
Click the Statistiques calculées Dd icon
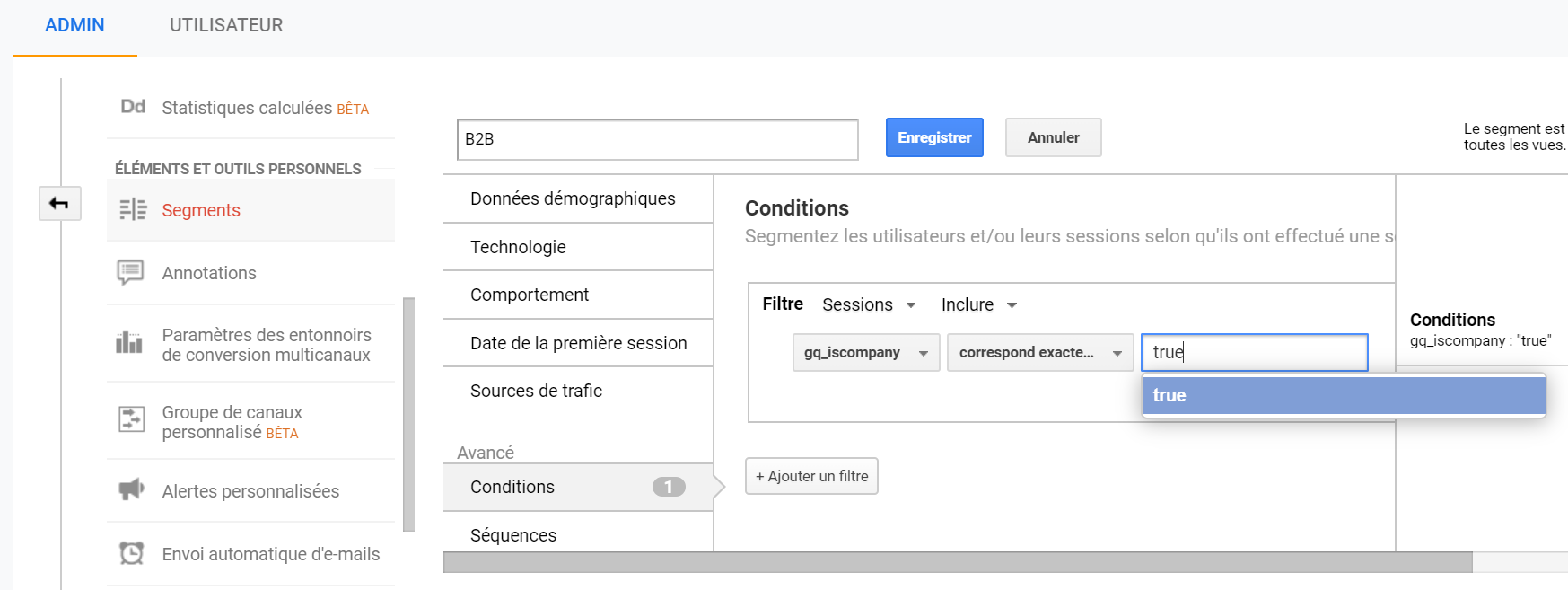pos(133,107)
